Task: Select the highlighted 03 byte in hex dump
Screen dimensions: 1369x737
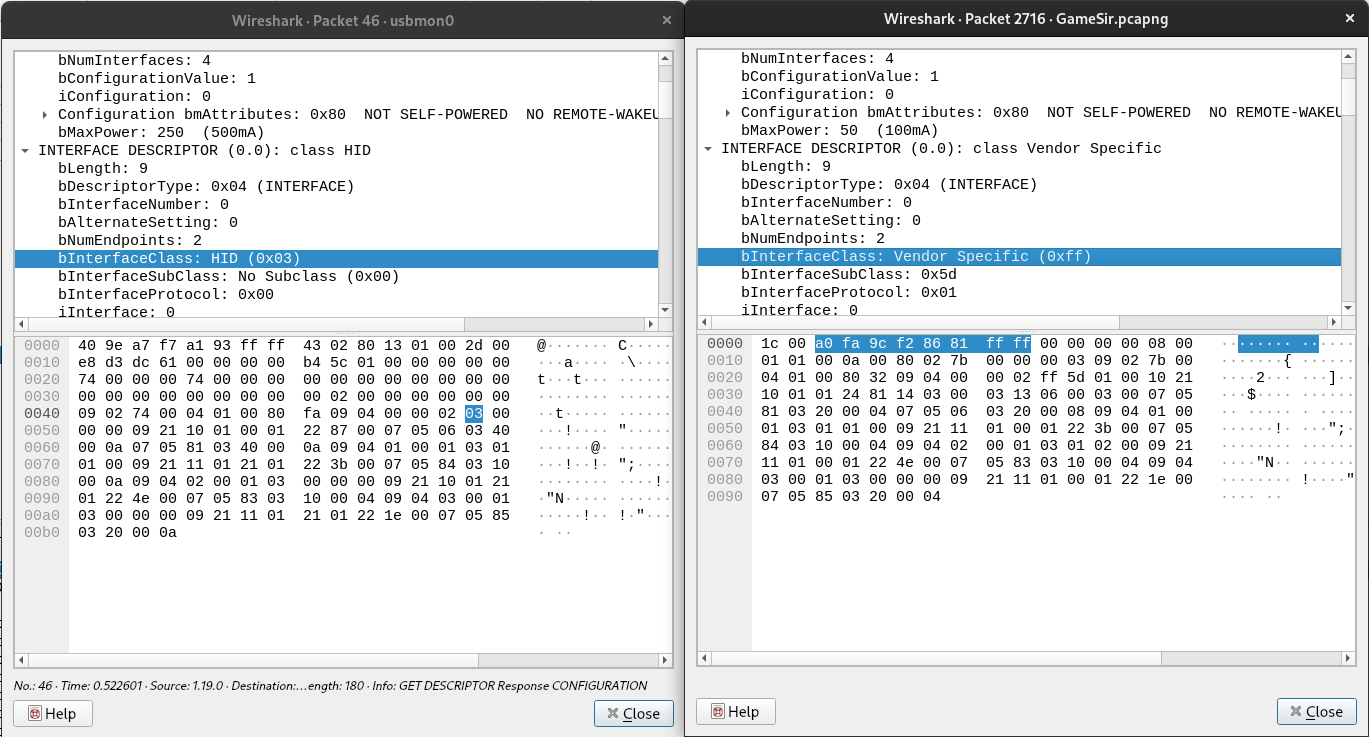Action: click(x=475, y=411)
